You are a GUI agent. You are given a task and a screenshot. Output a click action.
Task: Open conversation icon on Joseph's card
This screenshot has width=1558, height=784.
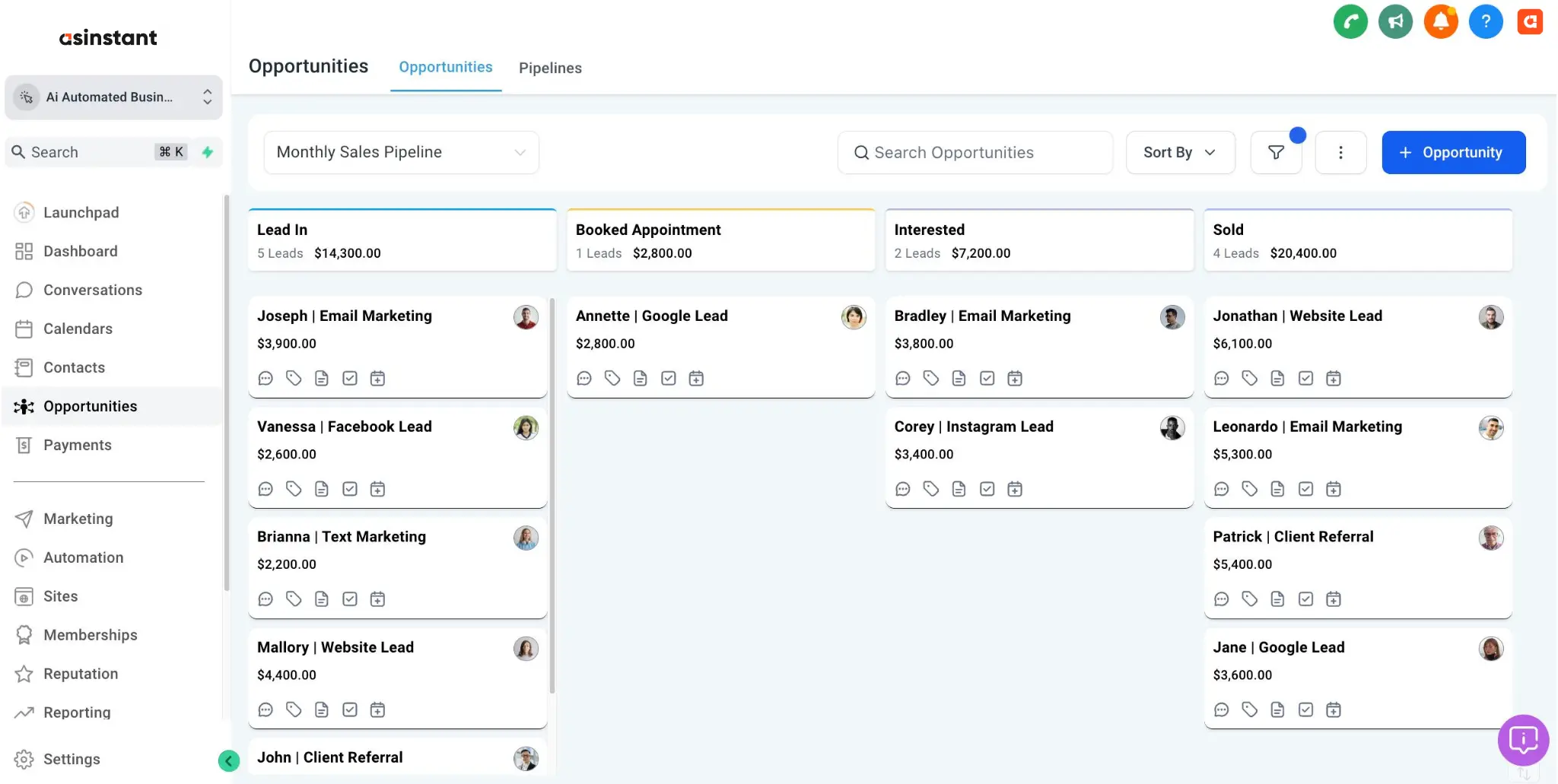click(265, 378)
